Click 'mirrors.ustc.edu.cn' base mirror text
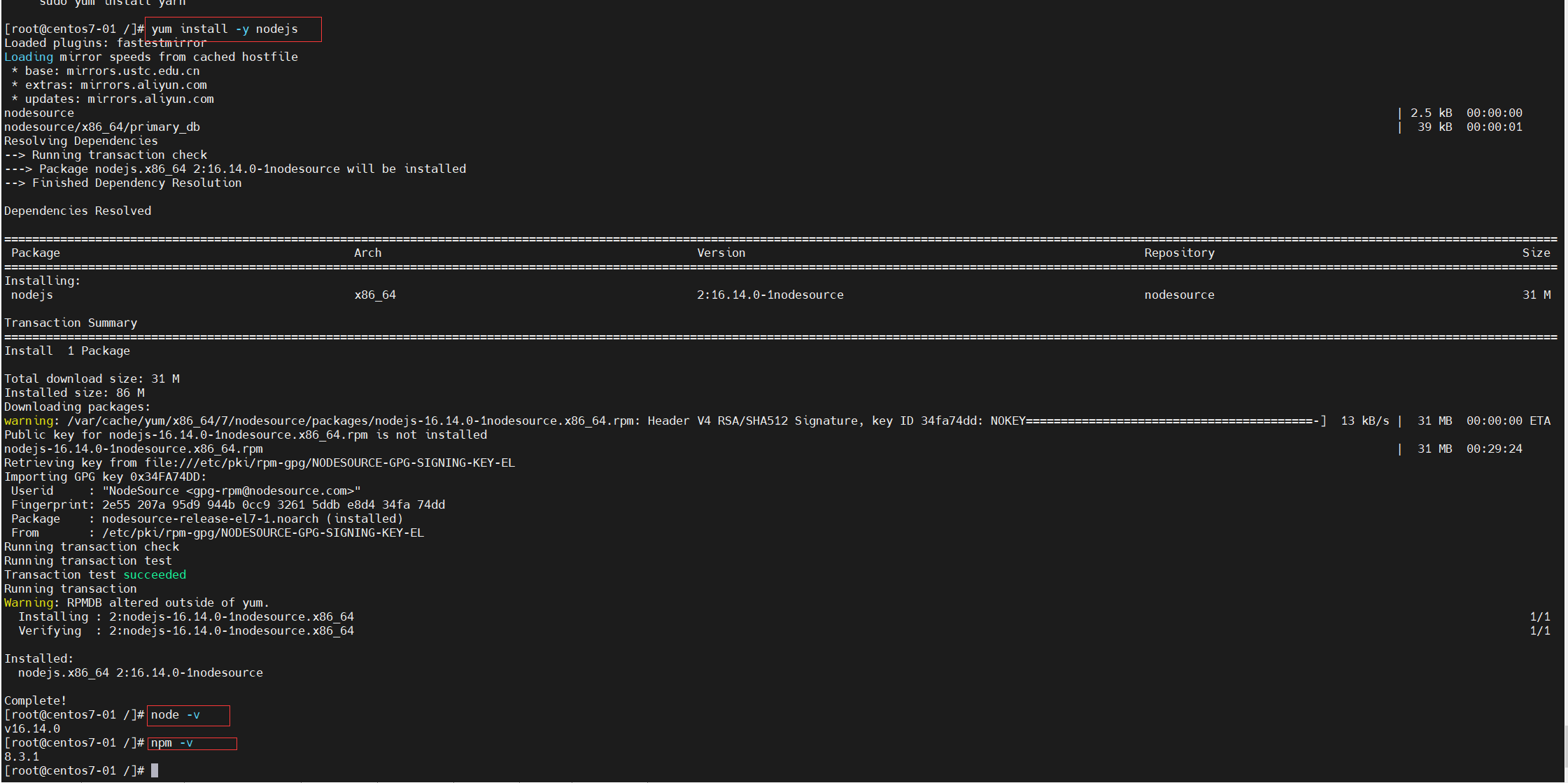Viewport: 1568px width, 783px height. (x=133, y=71)
